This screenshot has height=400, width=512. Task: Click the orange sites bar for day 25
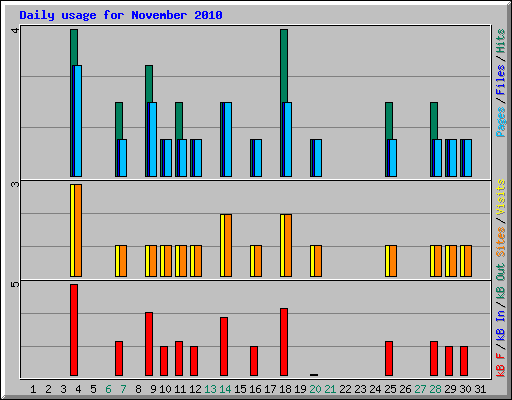[393, 261]
